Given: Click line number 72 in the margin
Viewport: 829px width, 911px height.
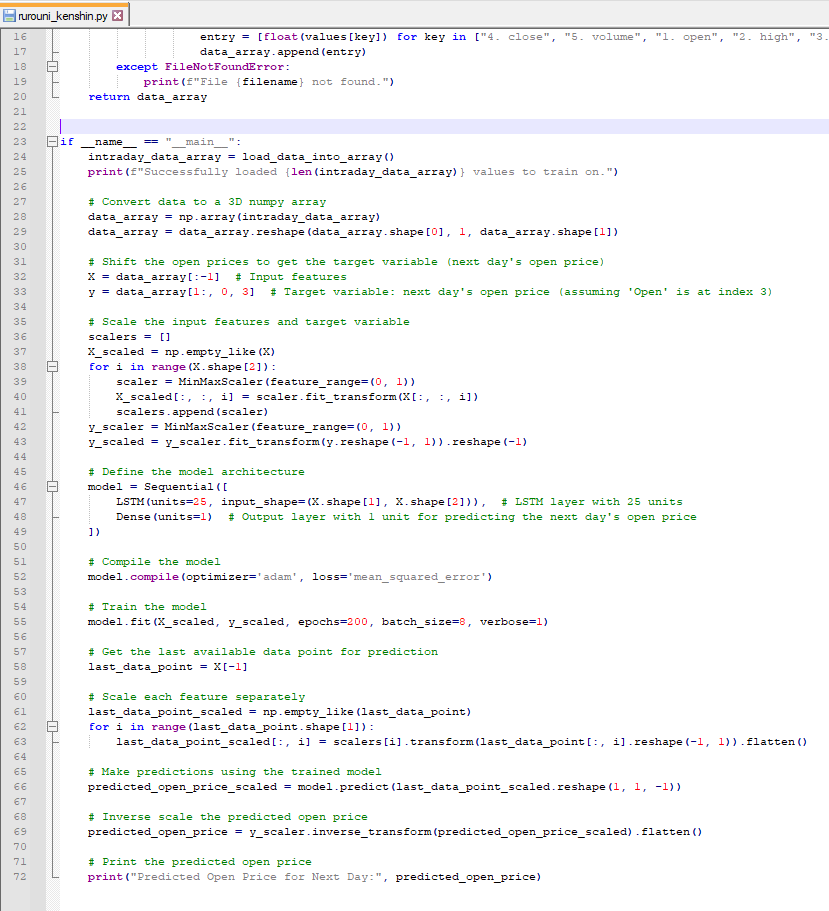Looking at the screenshot, I should [20, 877].
